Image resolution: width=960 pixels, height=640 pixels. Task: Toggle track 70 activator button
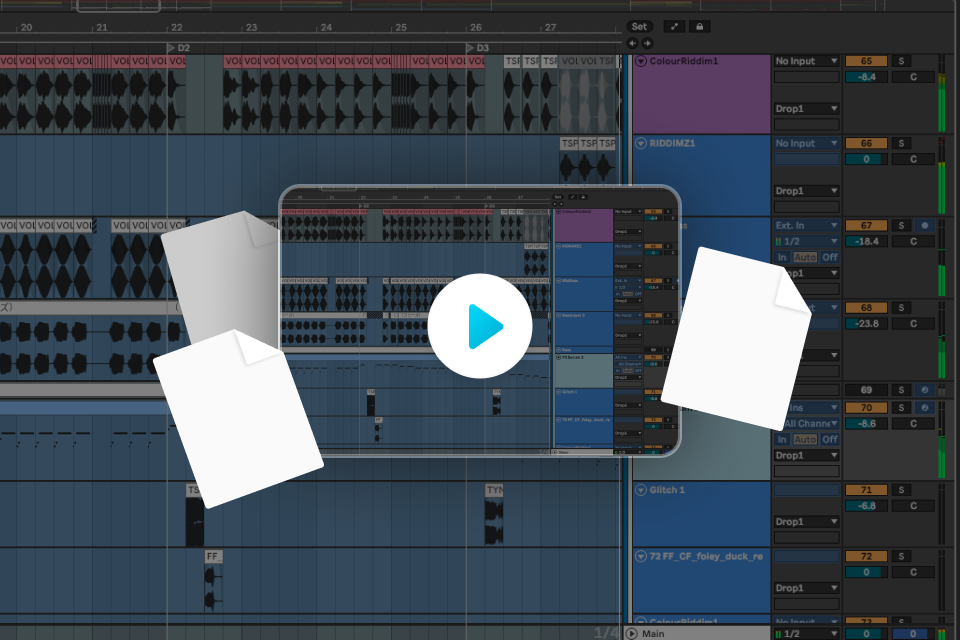tap(866, 407)
